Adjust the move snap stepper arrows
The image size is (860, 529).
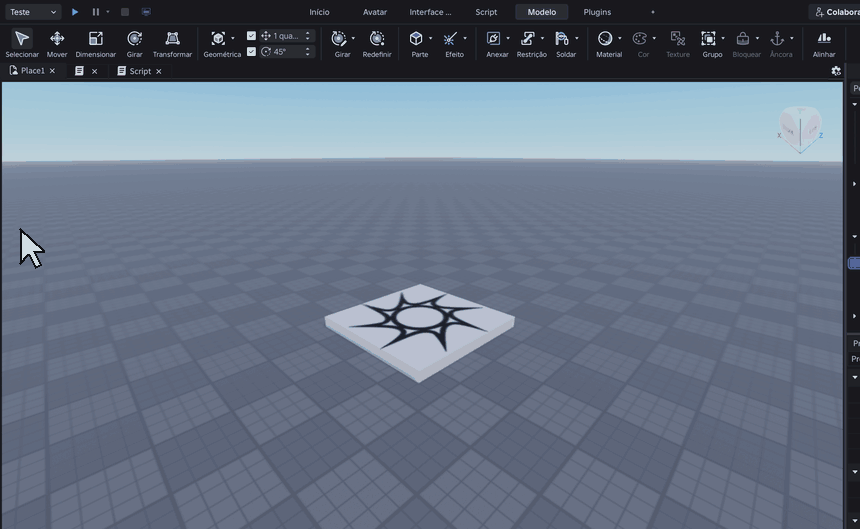coord(308,36)
